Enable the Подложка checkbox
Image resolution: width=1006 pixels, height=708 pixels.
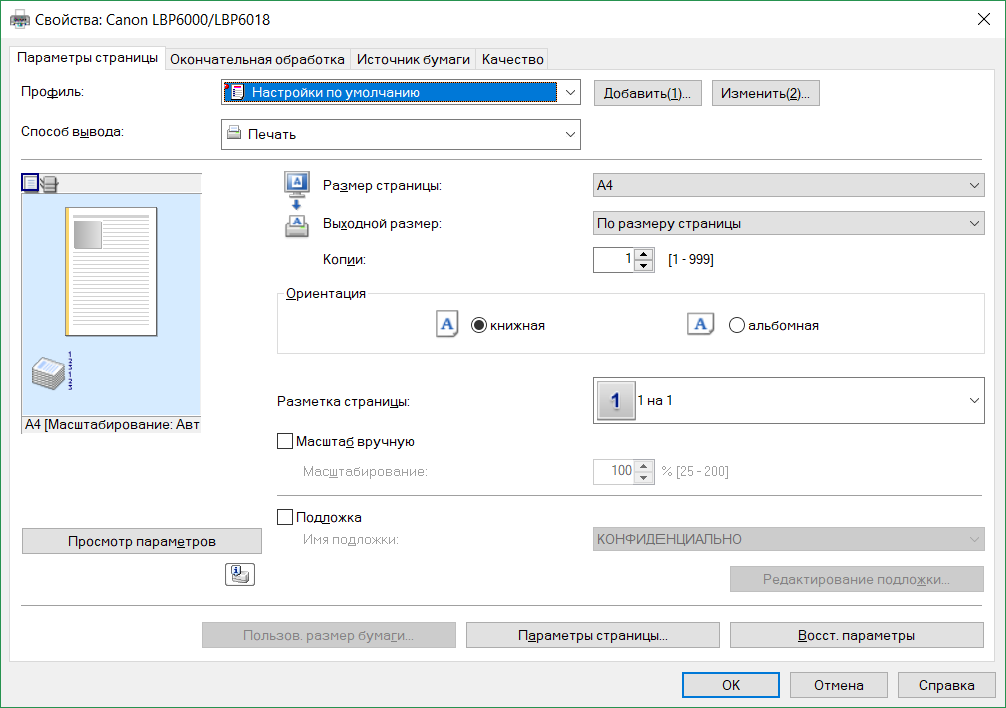285,517
